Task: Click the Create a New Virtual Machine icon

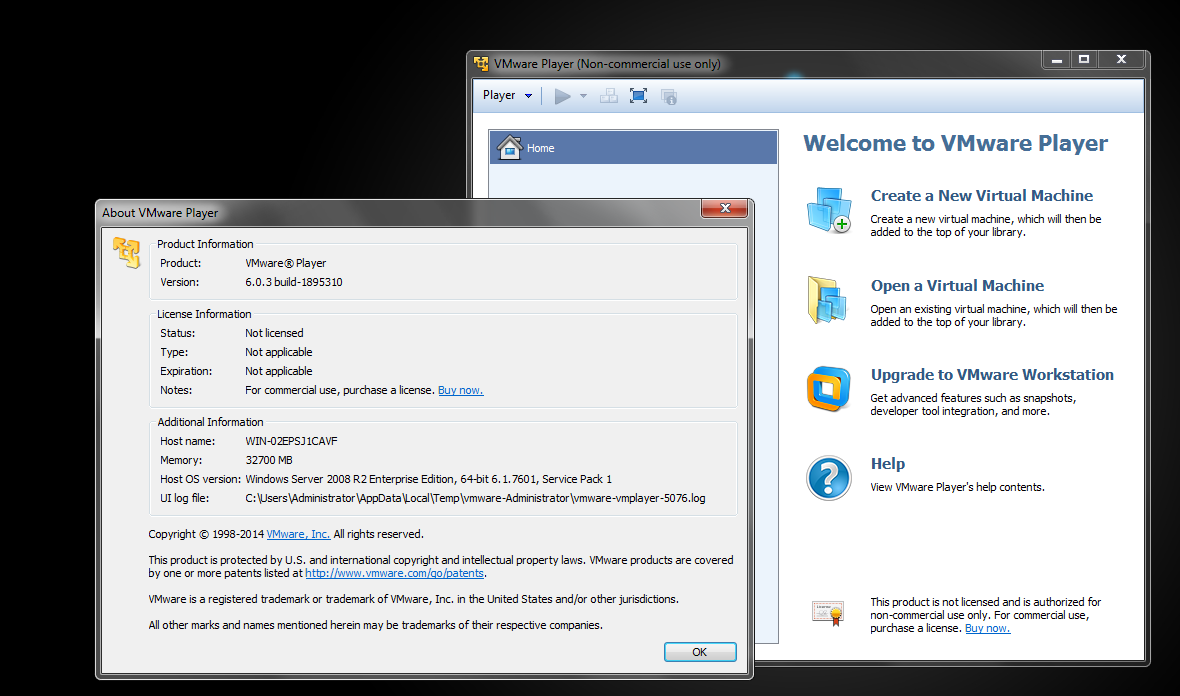Action: coord(829,211)
